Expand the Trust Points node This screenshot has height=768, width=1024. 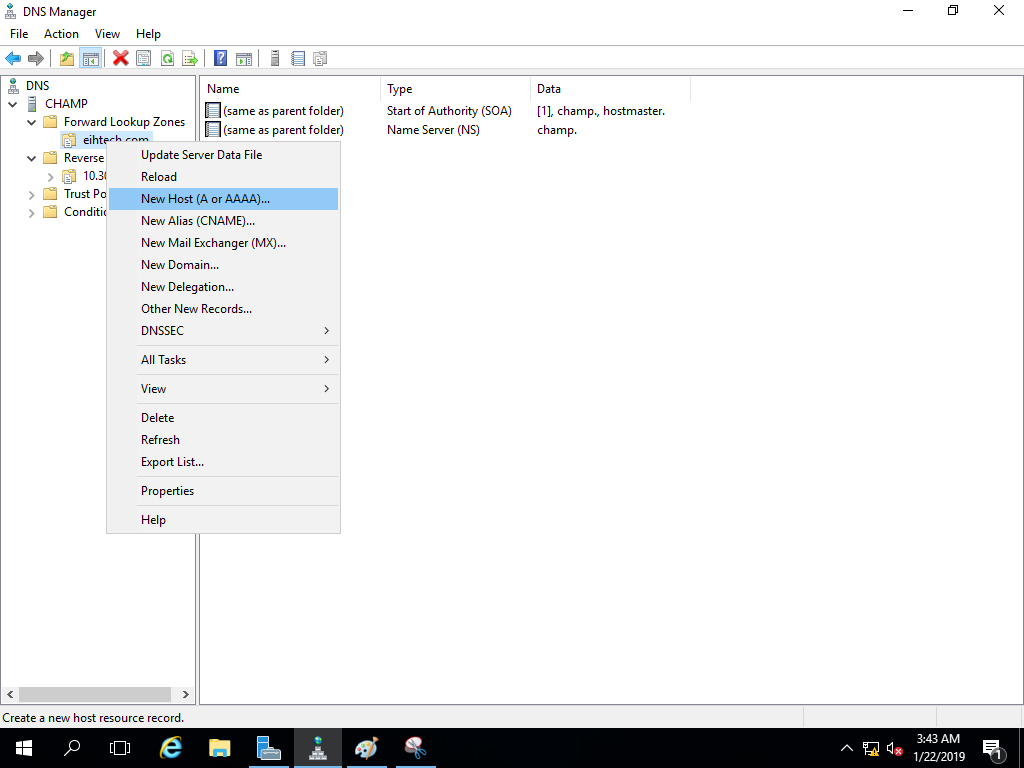[31, 195]
